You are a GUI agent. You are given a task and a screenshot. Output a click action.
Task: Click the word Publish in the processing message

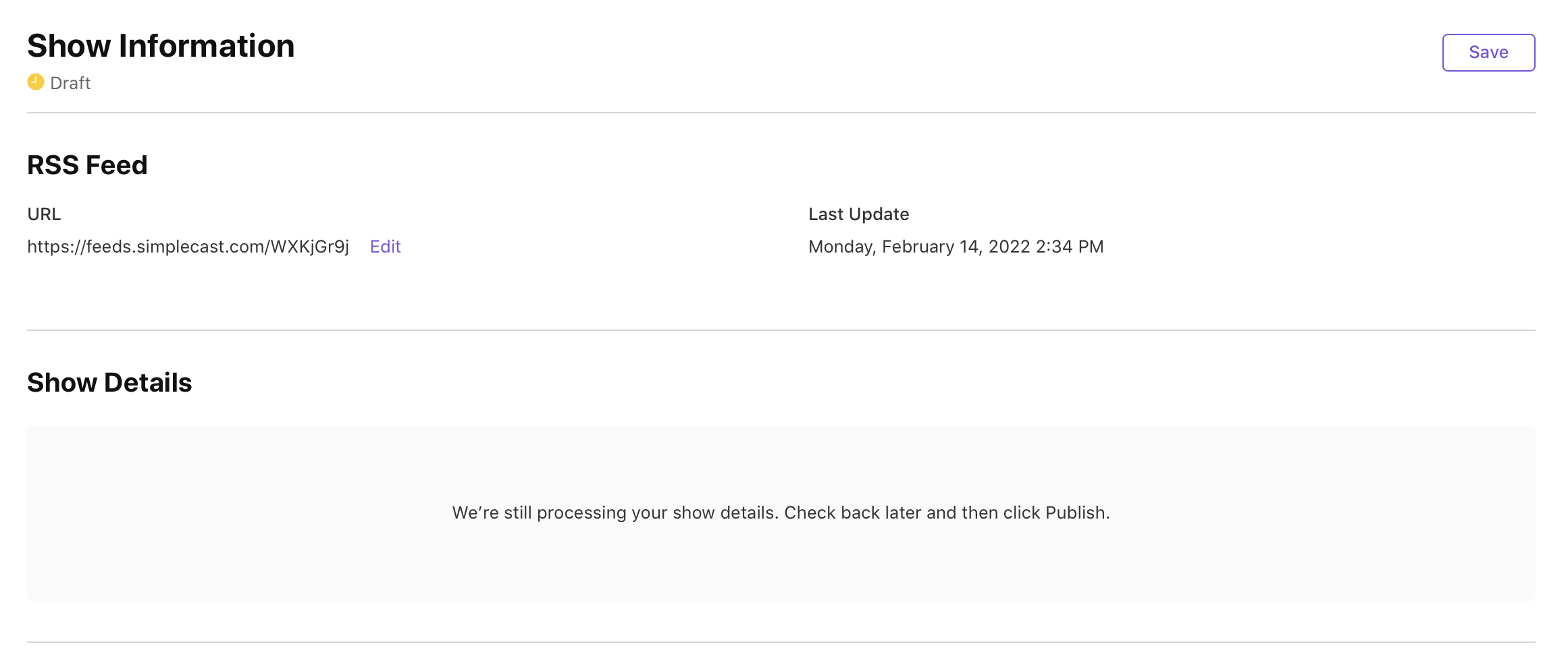point(1074,513)
